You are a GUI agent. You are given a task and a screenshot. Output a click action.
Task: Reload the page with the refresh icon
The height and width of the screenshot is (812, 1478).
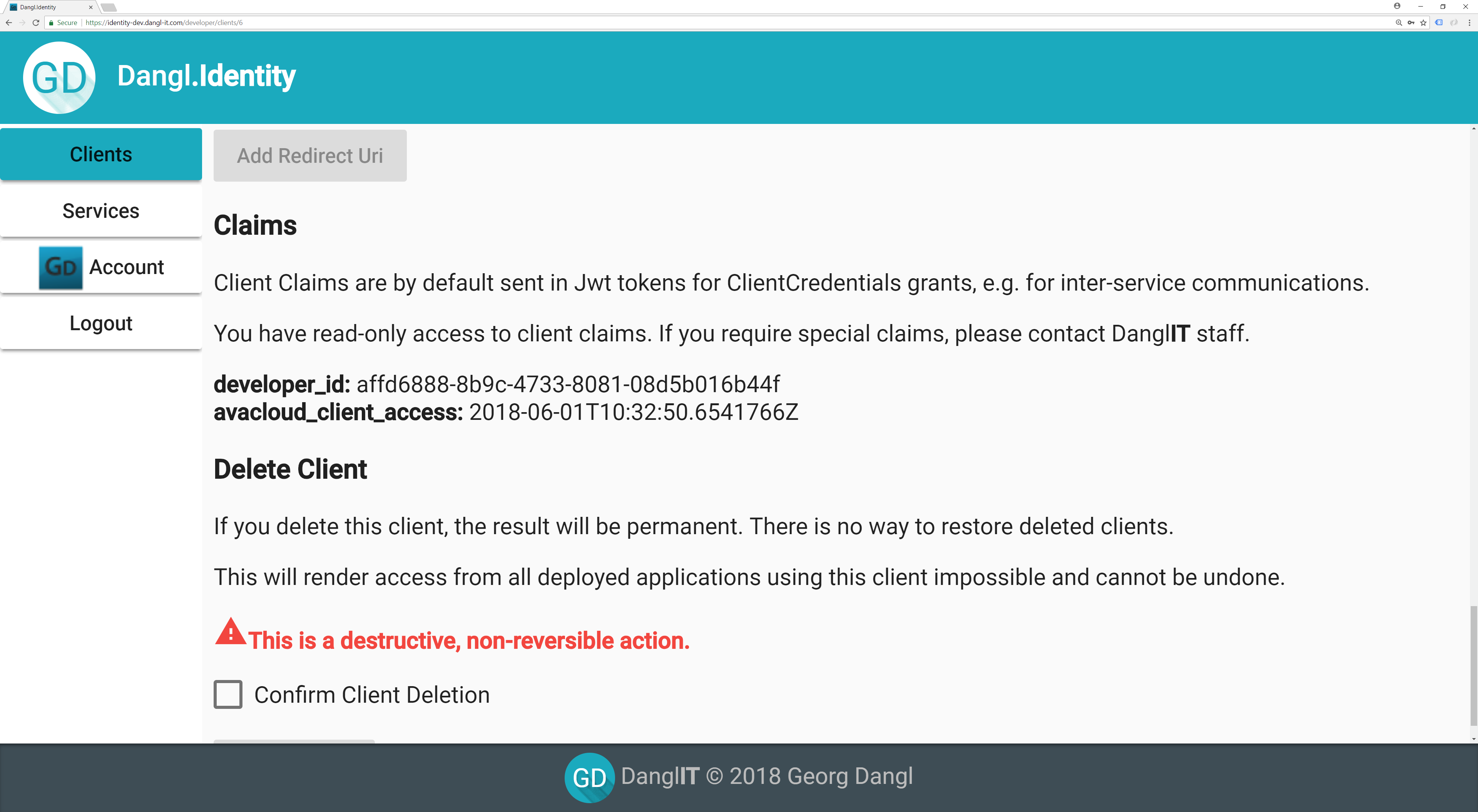[x=35, y=23]
